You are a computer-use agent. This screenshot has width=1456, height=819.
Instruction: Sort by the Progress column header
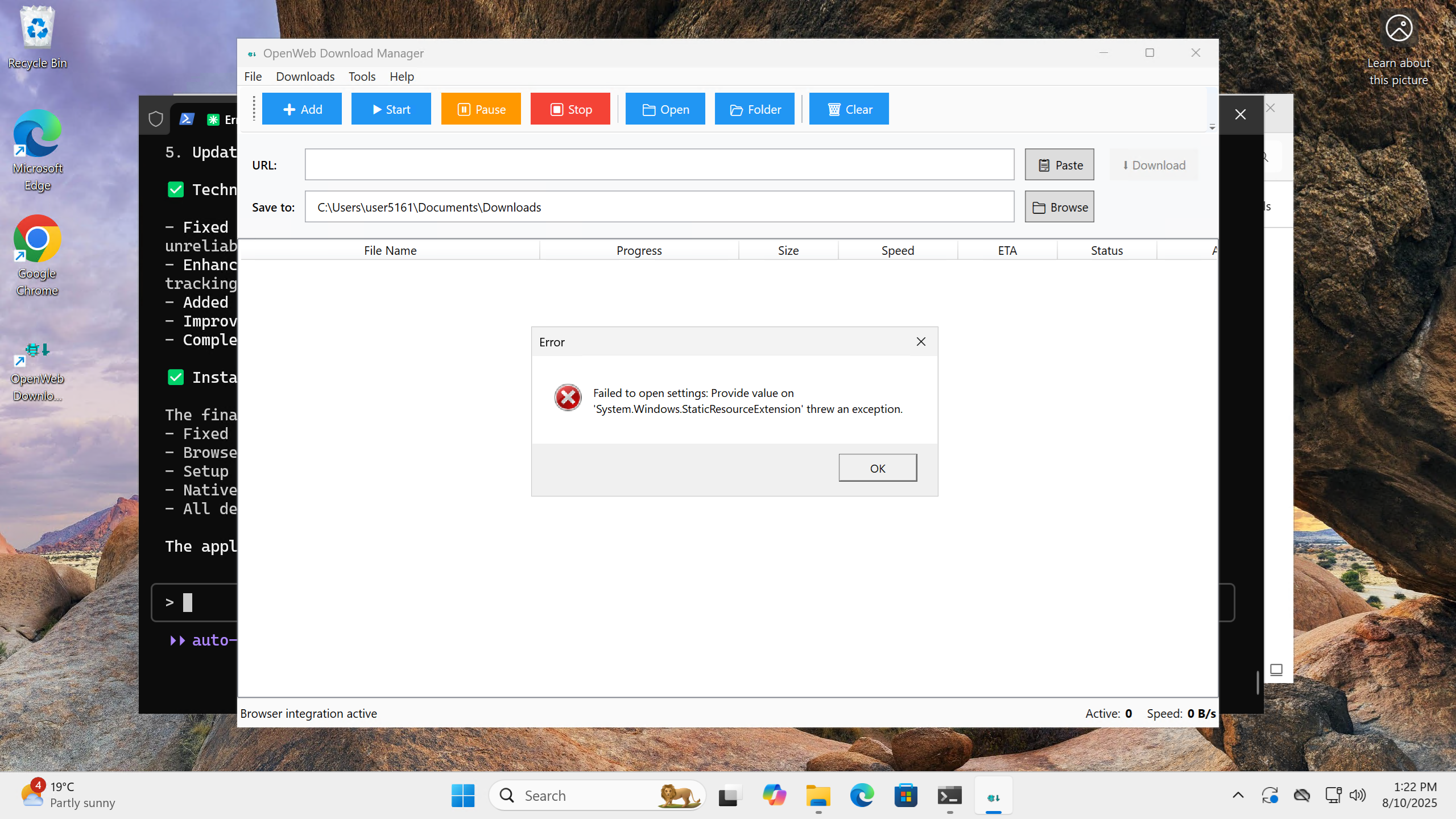click(639, 250)
